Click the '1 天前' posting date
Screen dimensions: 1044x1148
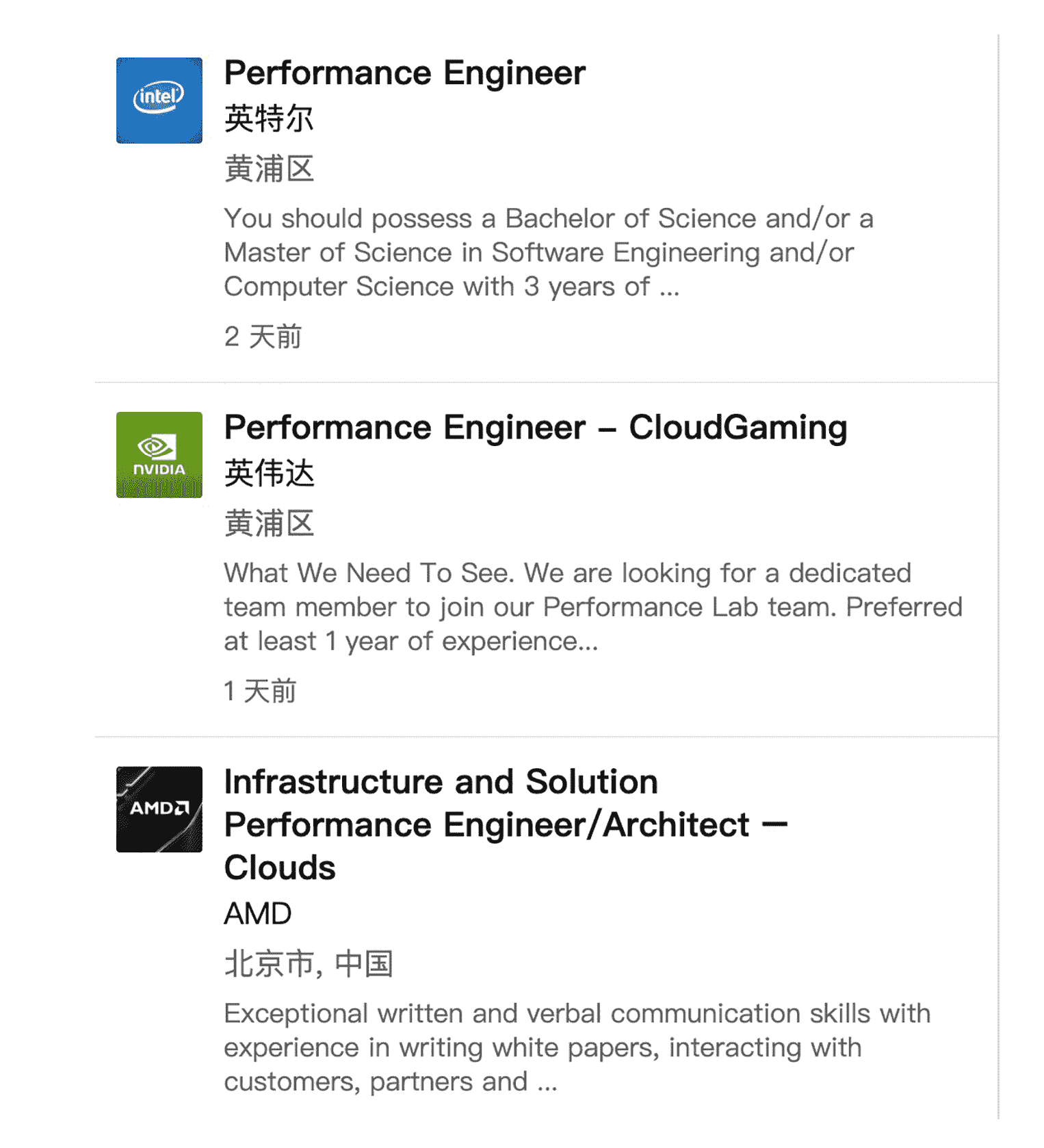[x=260, y=691]
